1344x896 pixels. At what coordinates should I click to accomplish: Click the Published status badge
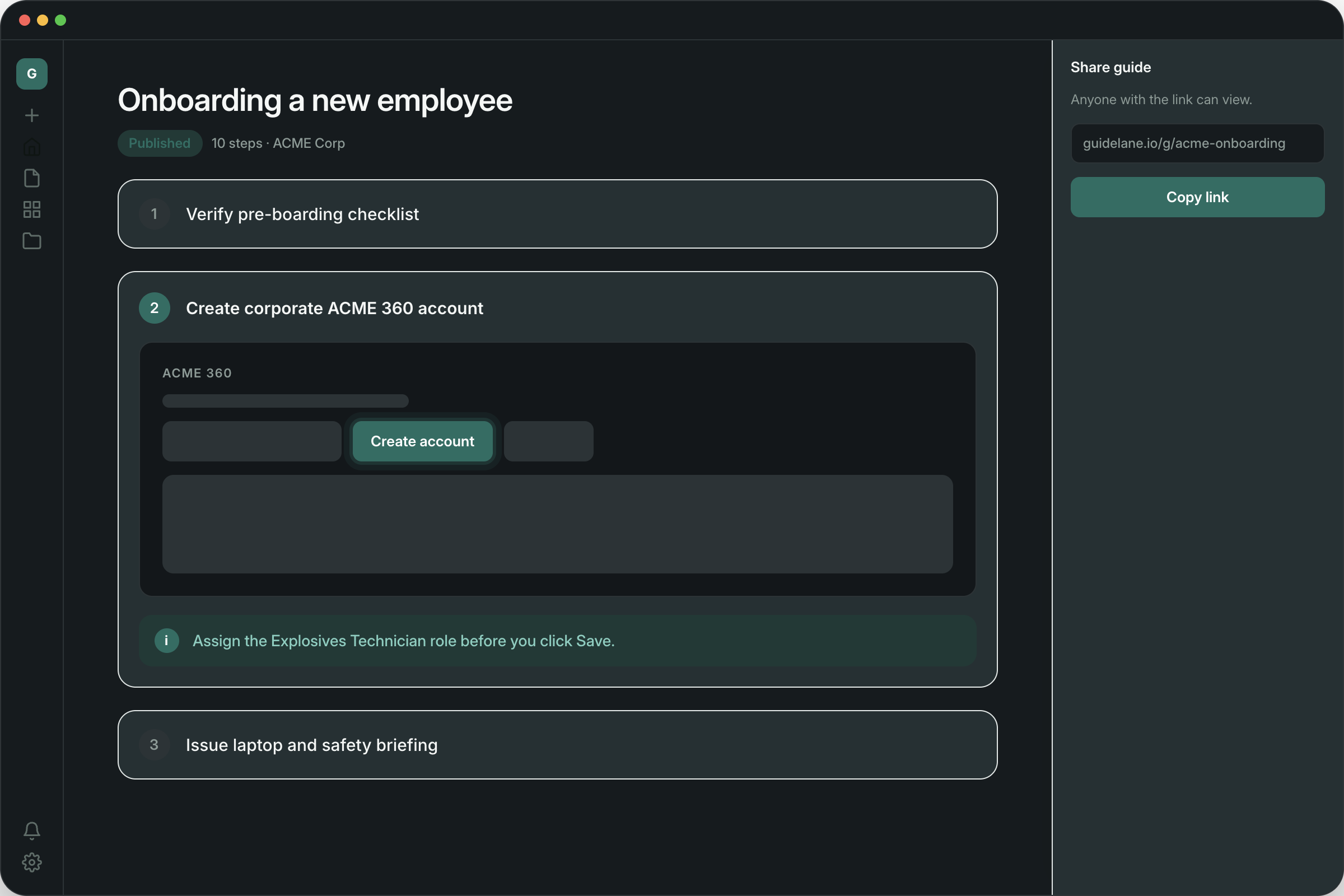160,143
